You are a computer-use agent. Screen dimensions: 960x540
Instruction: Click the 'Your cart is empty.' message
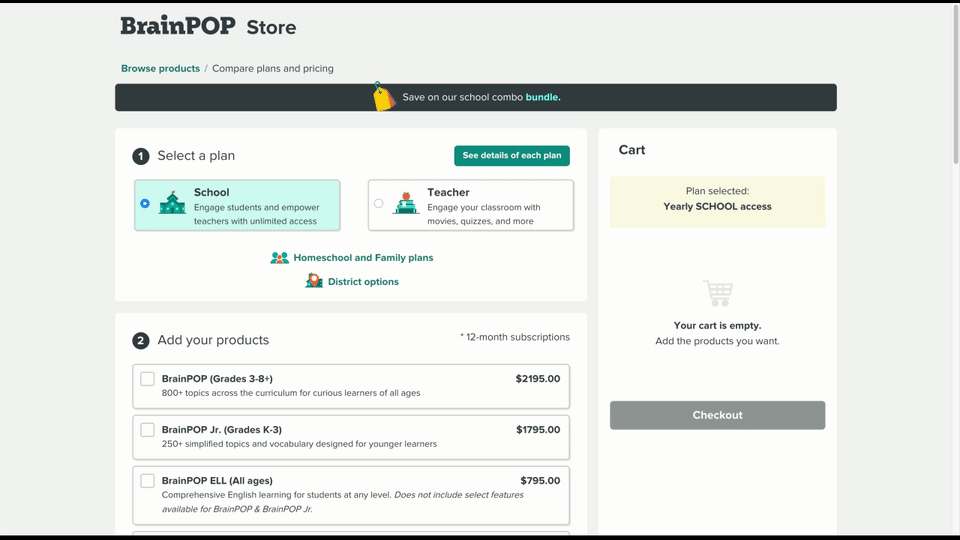(x=718, y=326)
